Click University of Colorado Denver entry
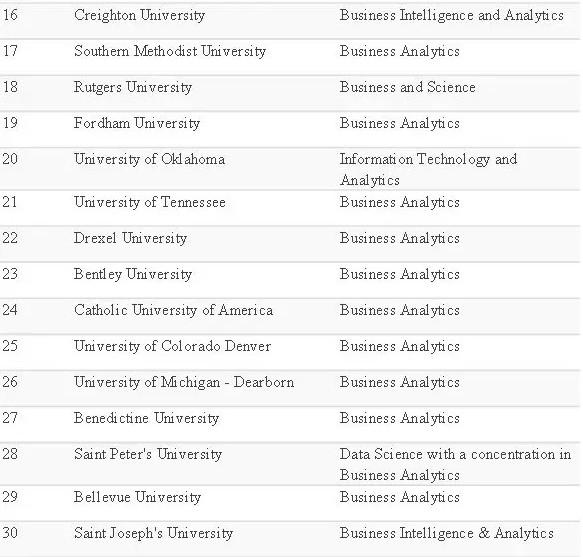This screenshot has width=583, height=557. coord(173,347)
